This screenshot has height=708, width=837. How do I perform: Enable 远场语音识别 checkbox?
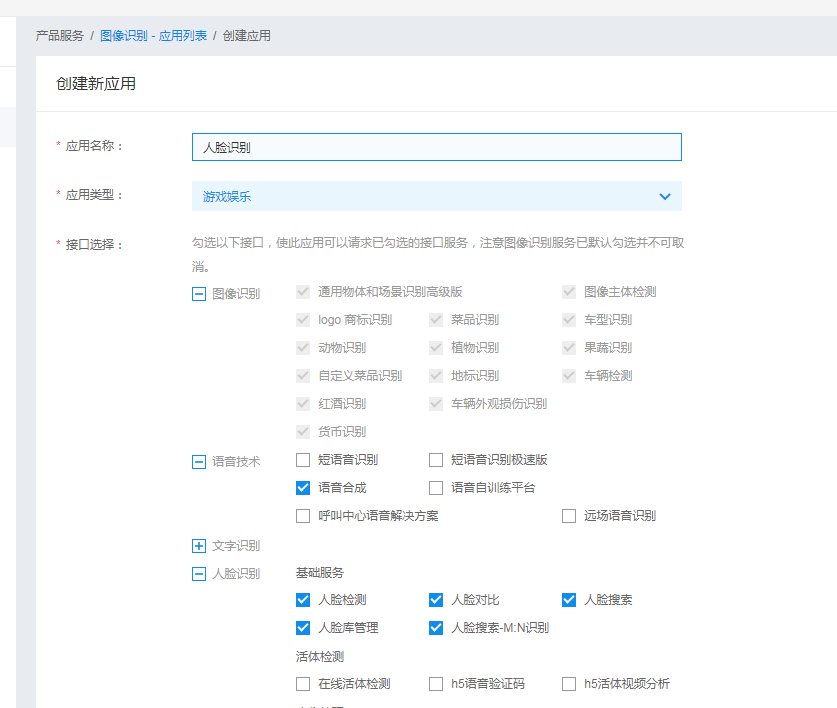(568, 516)
